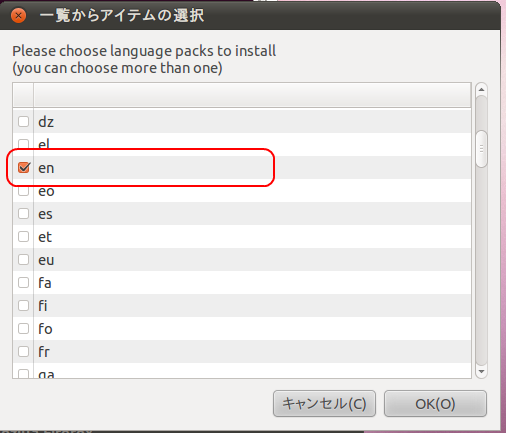Tick the fo checkbox

point(23,328)
